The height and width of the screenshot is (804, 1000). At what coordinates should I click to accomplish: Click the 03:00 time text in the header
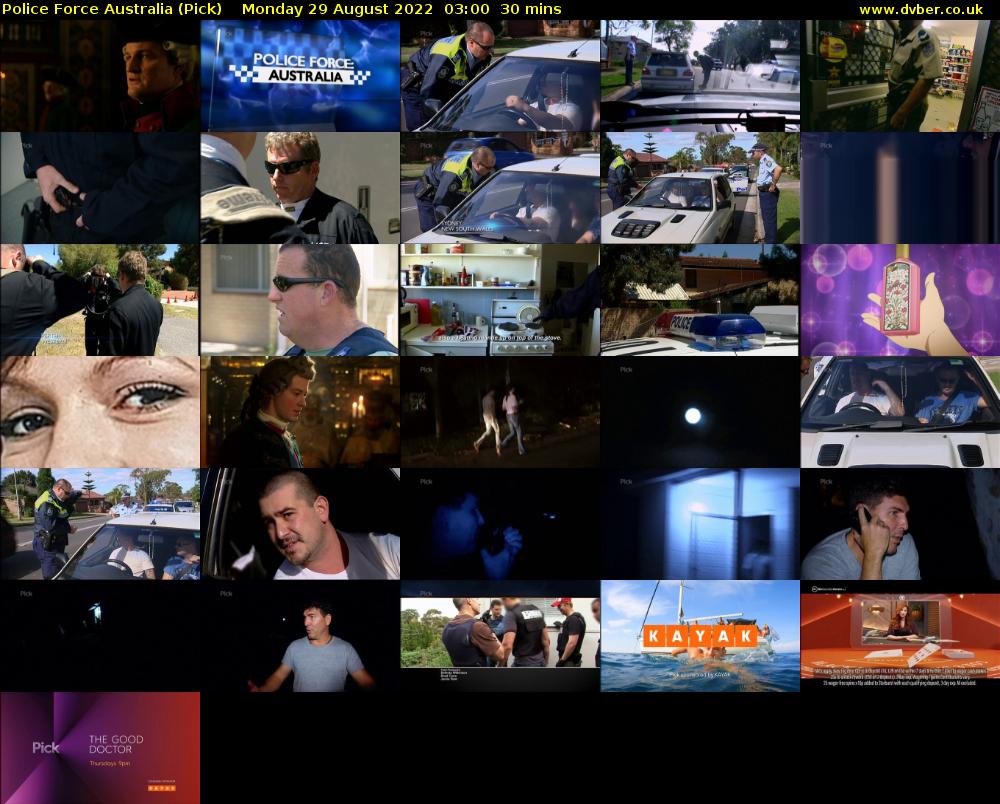pyautogui.click(x=467, y=10)
